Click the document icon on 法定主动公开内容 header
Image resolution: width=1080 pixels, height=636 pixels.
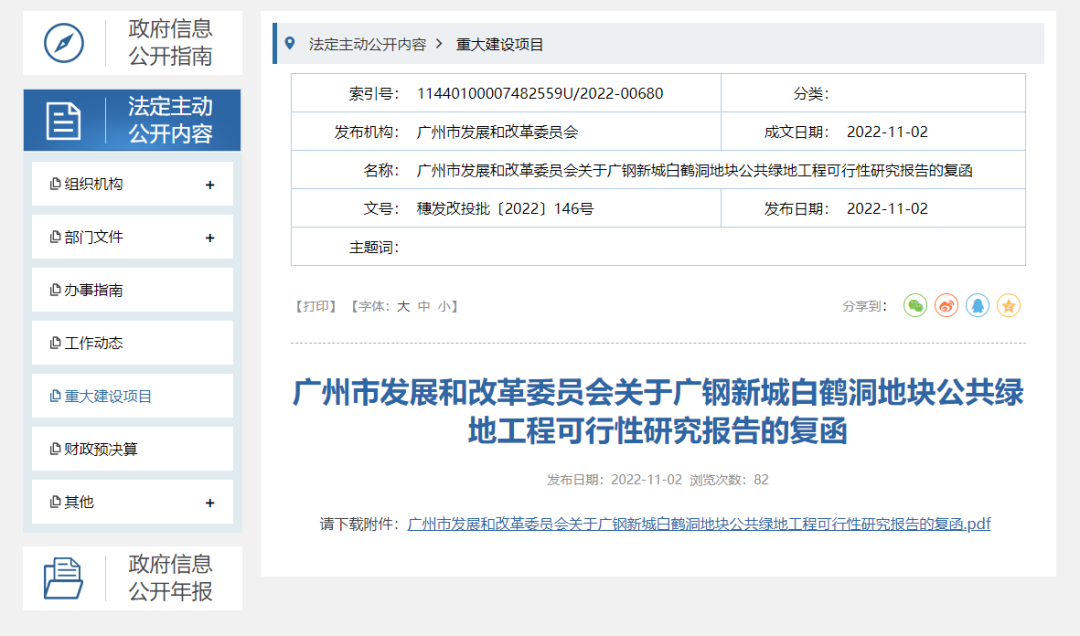[65, 120]
